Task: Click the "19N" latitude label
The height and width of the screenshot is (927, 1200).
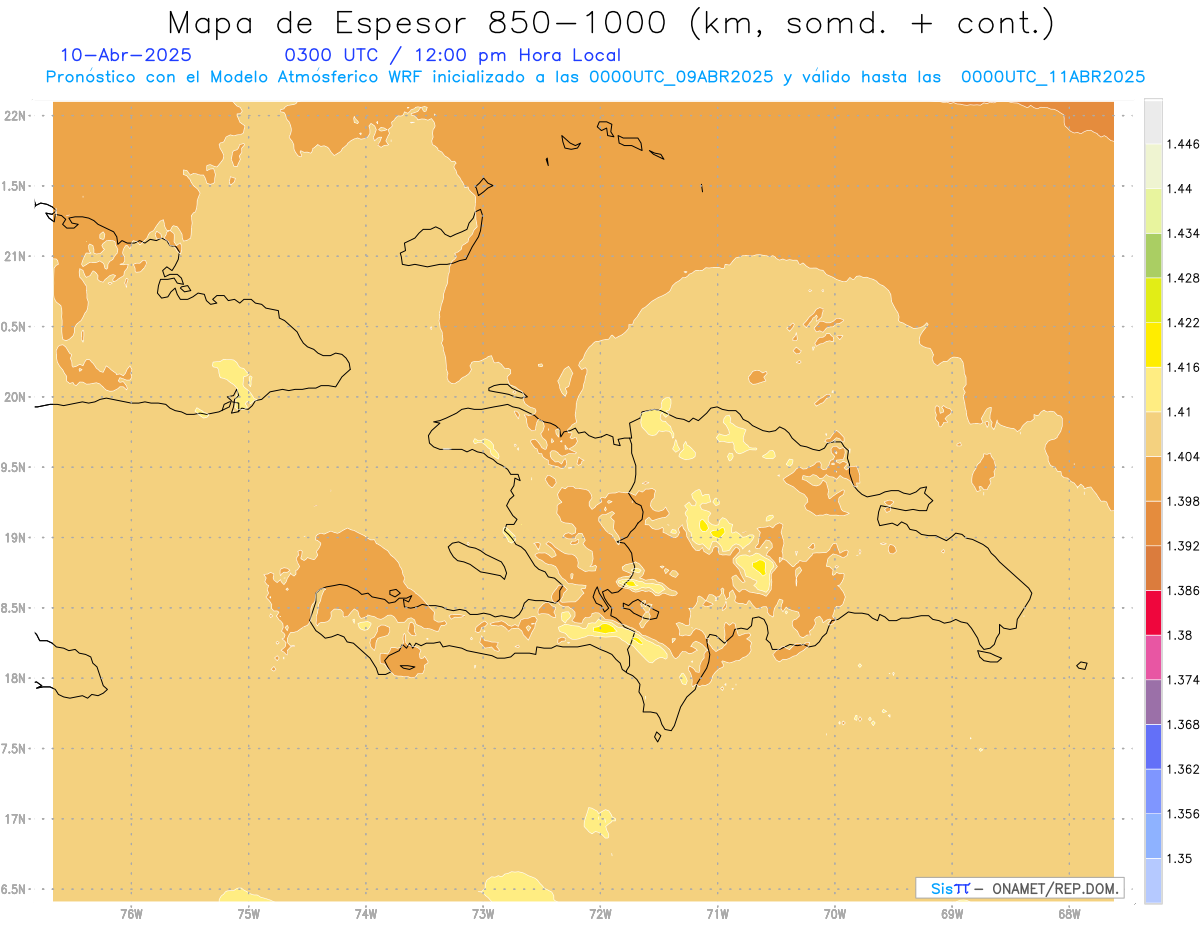Action: tap(17, 537)
